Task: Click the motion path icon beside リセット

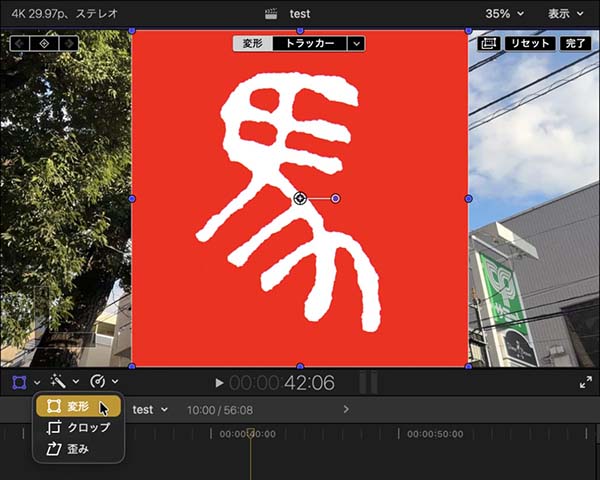Action: click(x=488, y=44)
